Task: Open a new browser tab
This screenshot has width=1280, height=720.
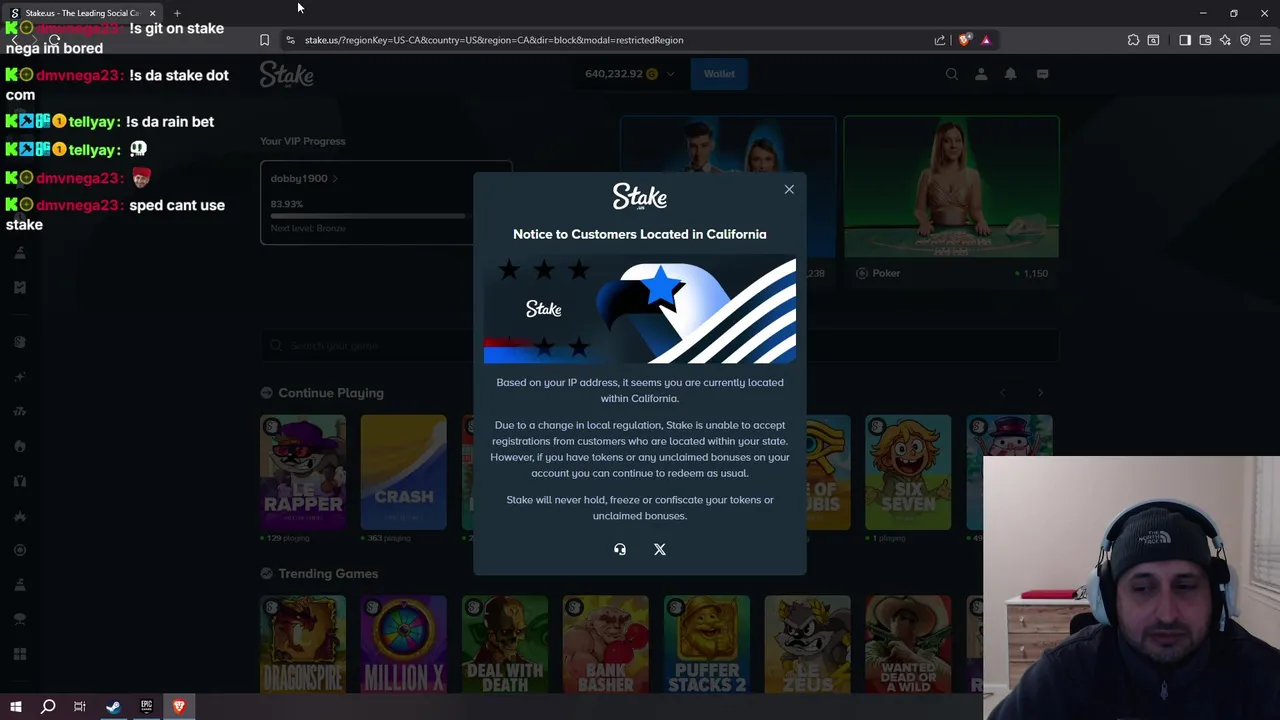Action: [177, 13]
